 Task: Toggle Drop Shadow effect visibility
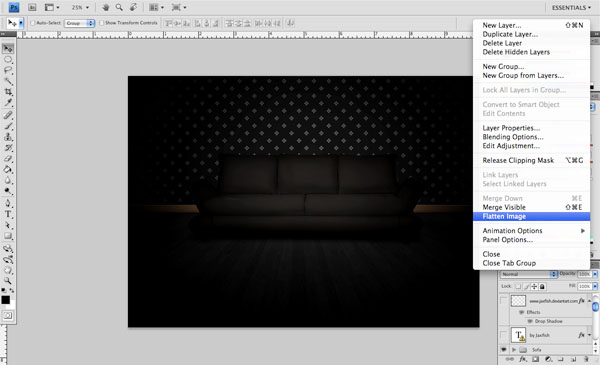[x=530, y=321]
